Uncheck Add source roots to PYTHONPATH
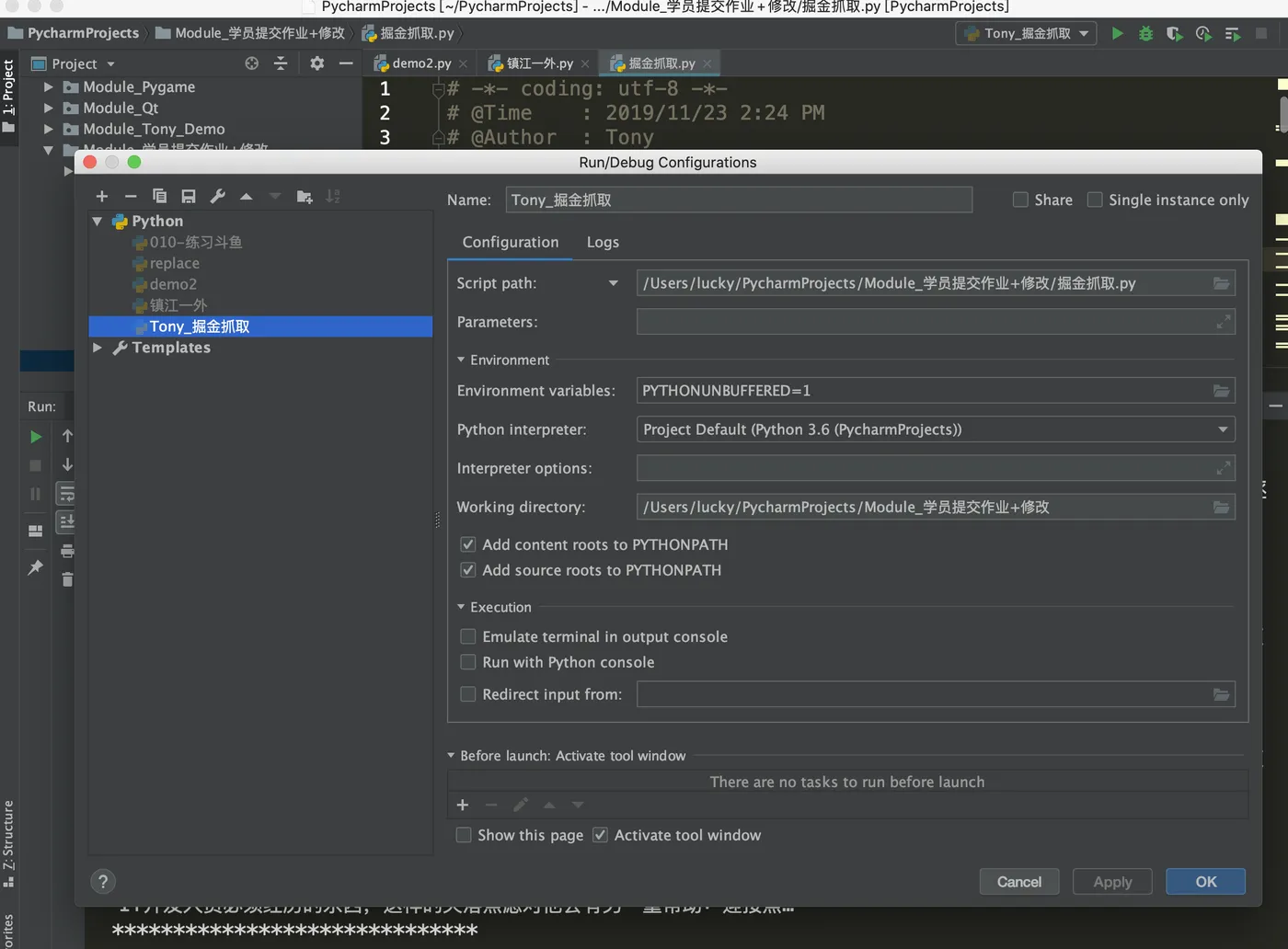 [x=467, y=570]
